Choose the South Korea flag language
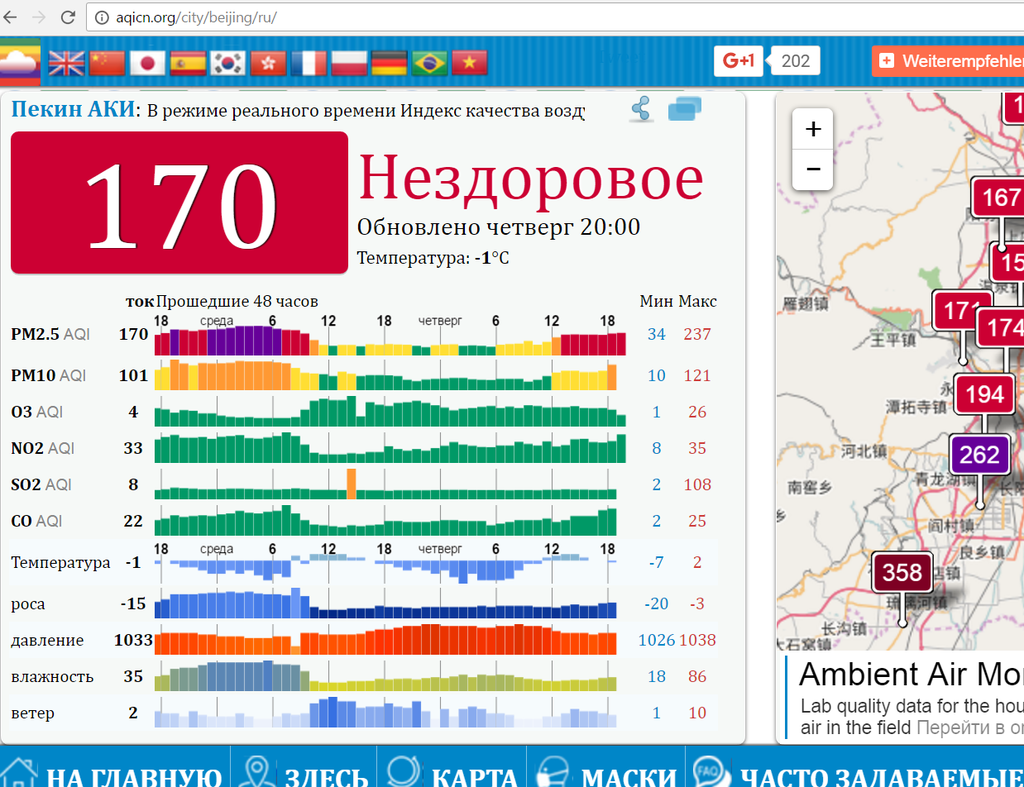The image size is (1024, 787). (x=228, y=63)
